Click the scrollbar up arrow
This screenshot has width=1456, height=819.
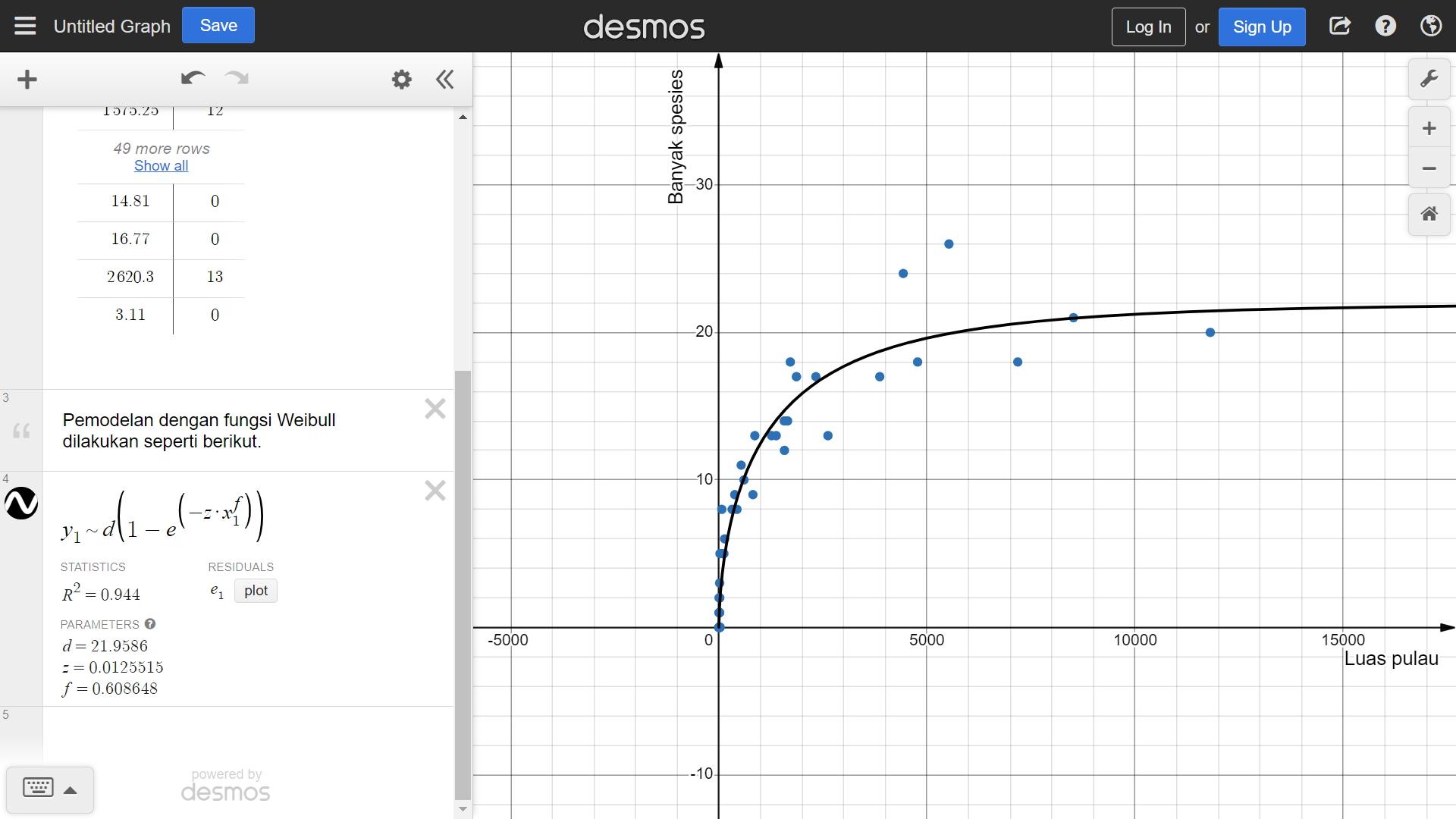(463, 118)
